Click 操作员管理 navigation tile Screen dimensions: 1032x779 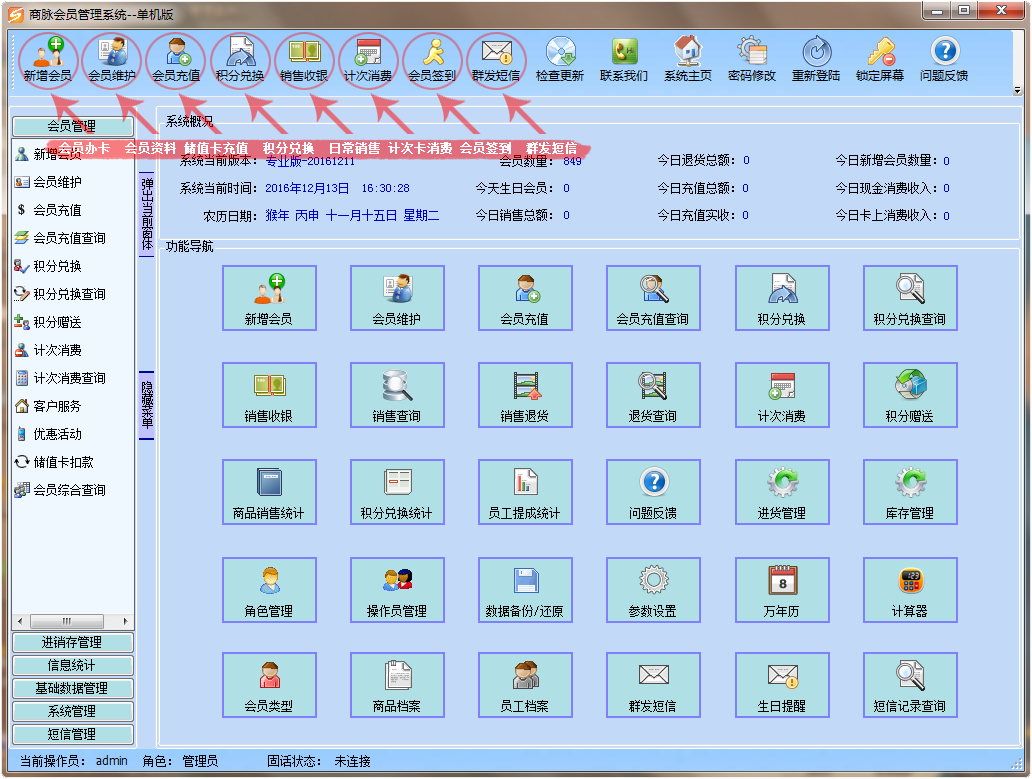point(397,590)
